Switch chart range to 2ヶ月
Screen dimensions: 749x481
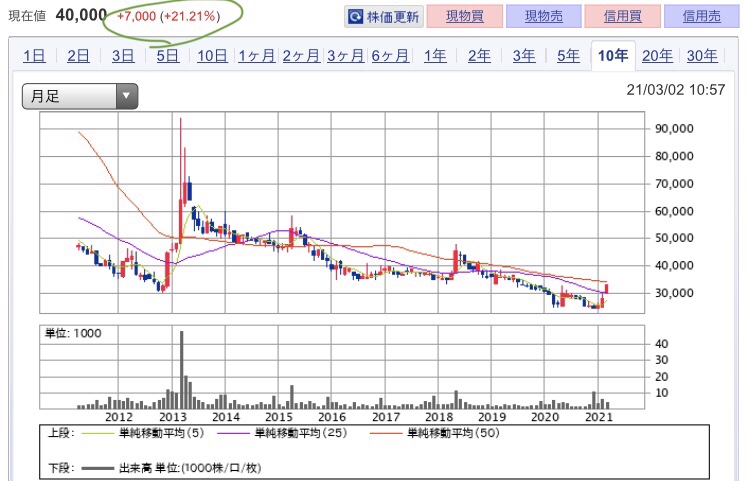301,56
